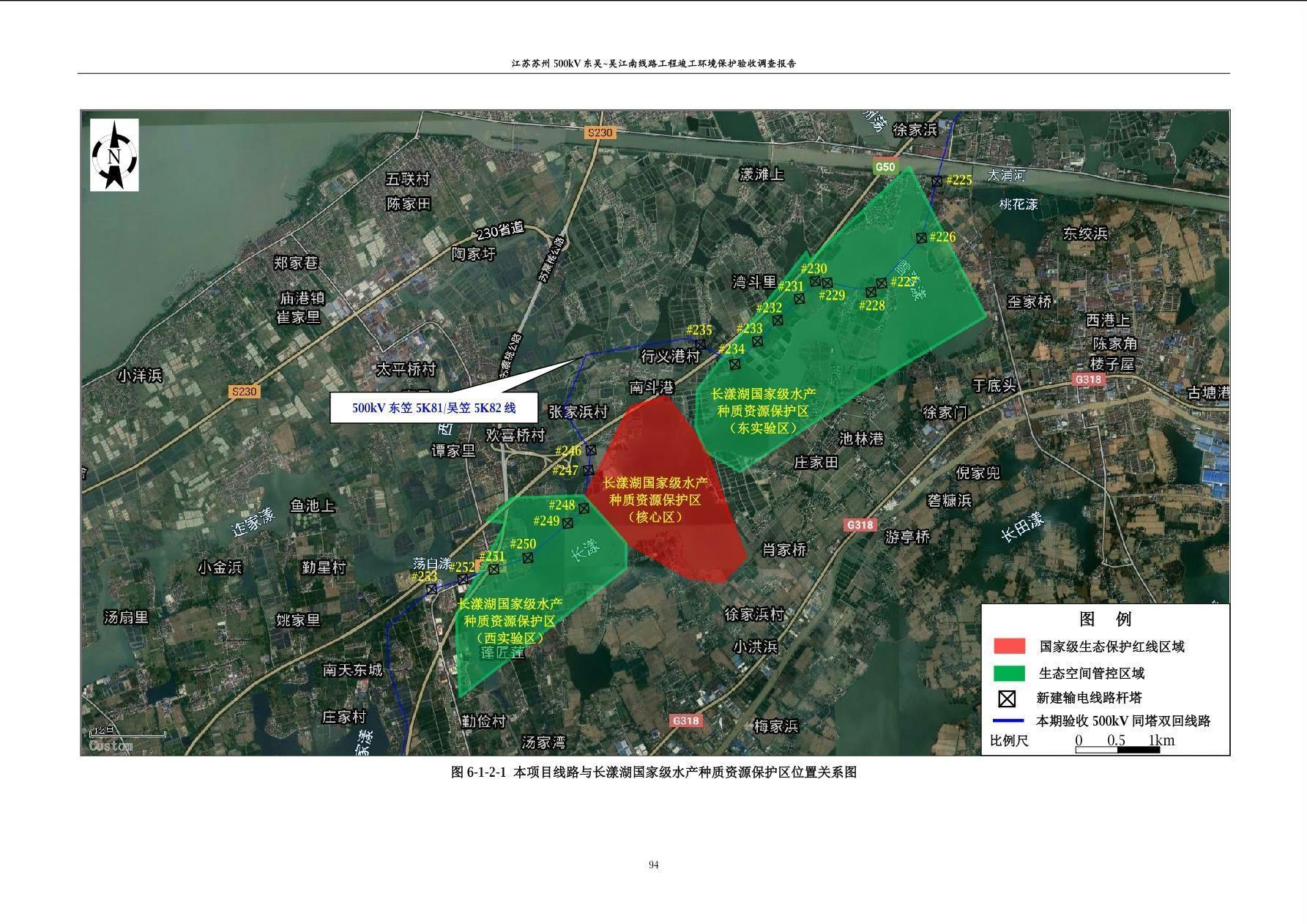The image size is (1307, 924).
Task: Click the G50 green highway shield
Action: pyautogui.click(x=885, y=167)
